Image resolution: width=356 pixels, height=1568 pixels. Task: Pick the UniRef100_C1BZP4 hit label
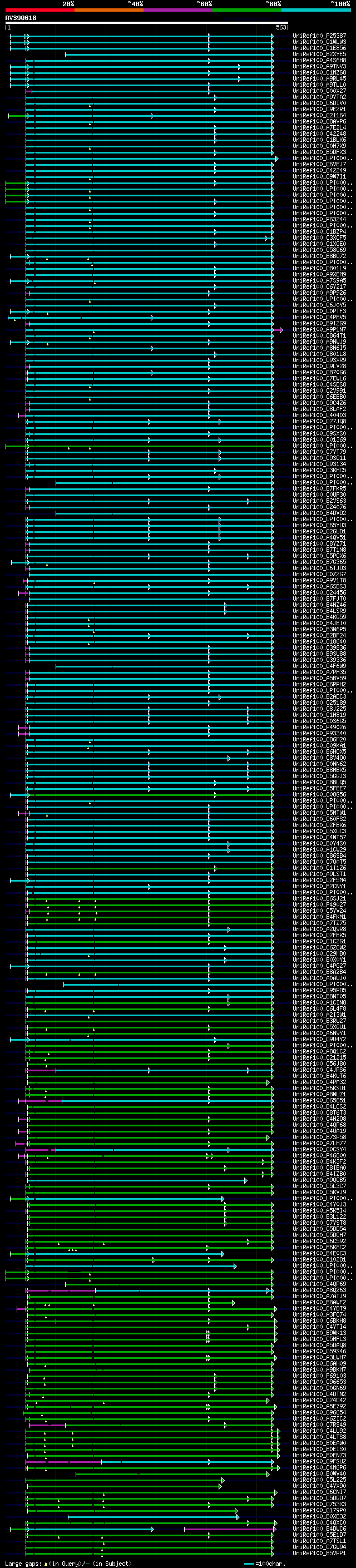coord(319,232)
